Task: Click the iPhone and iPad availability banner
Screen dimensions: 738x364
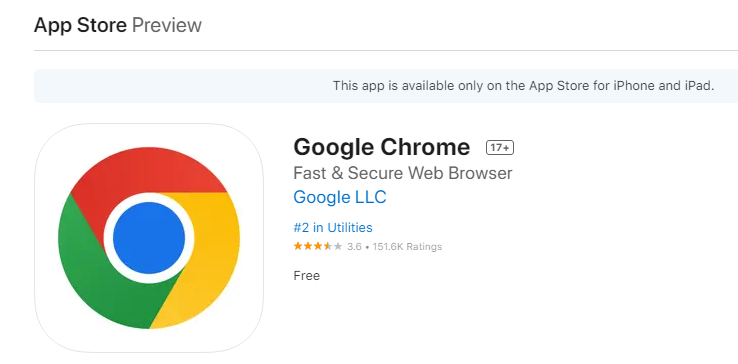Action: click(x=386, y=86)
